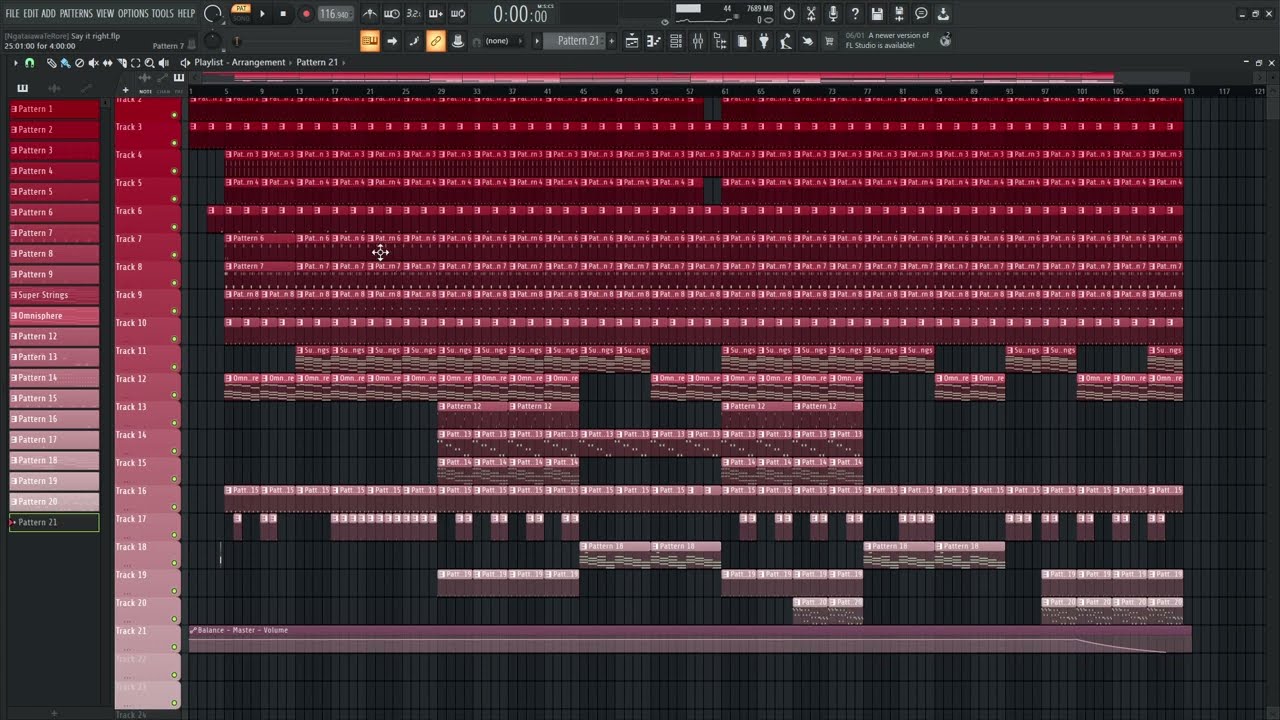
Task: Click Pattern 21 in playlist breadcrumb
Action: [317, 62]
